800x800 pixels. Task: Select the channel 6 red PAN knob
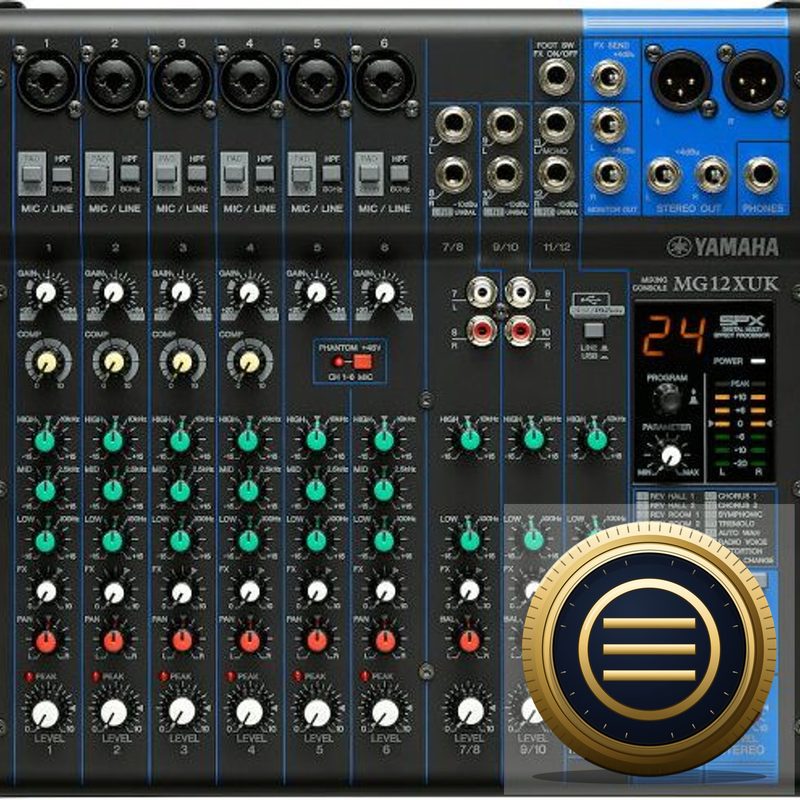coord(385,642)
